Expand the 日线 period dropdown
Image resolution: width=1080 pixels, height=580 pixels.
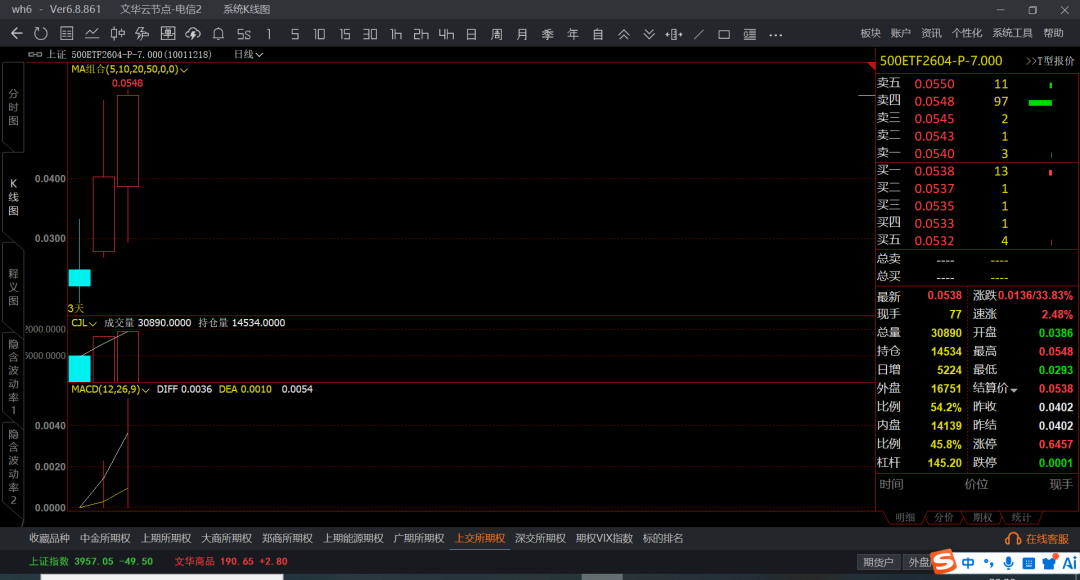[249, 54]
